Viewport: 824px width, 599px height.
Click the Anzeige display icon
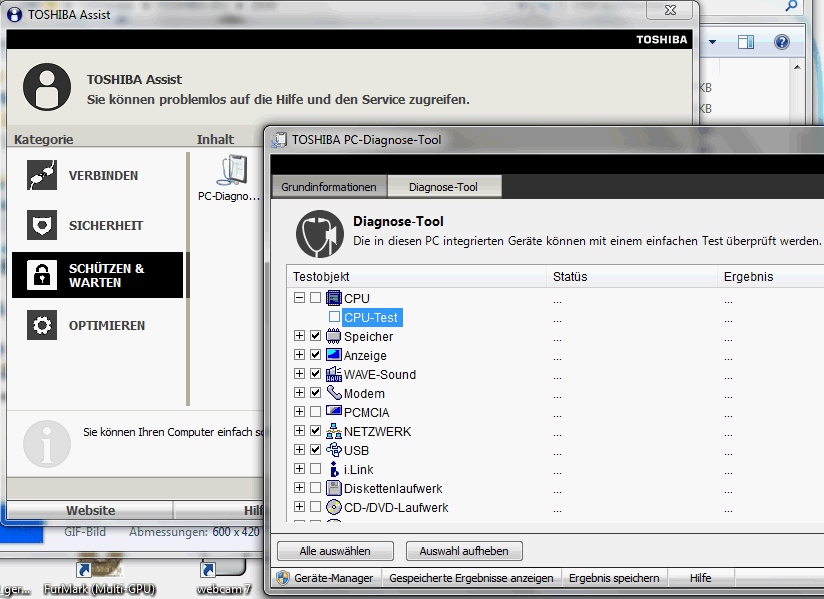click(334, 355)
